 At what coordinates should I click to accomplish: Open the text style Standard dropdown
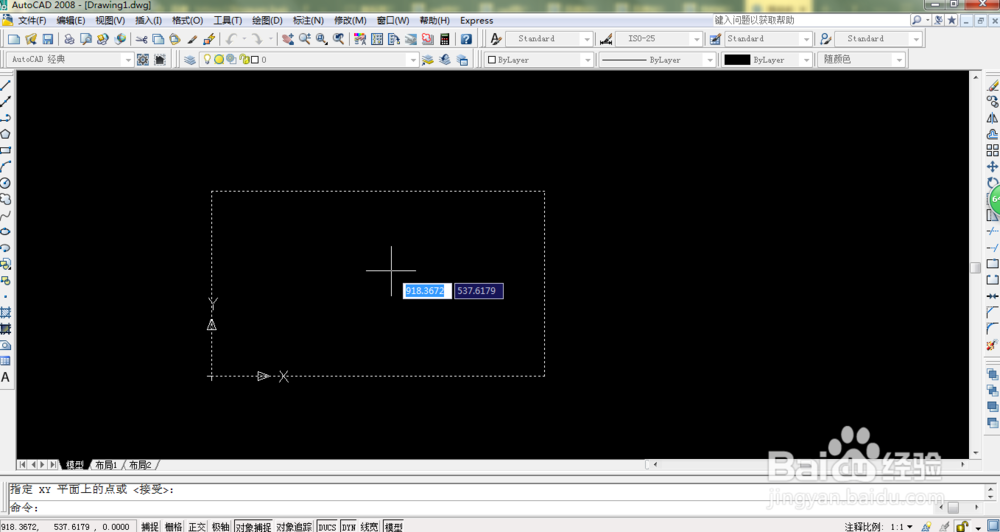tap(587, 39)
